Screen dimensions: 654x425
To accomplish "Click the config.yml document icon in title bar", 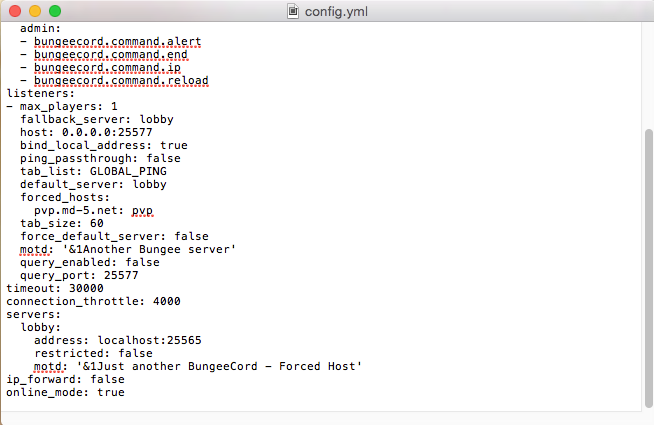I will 294,11.
